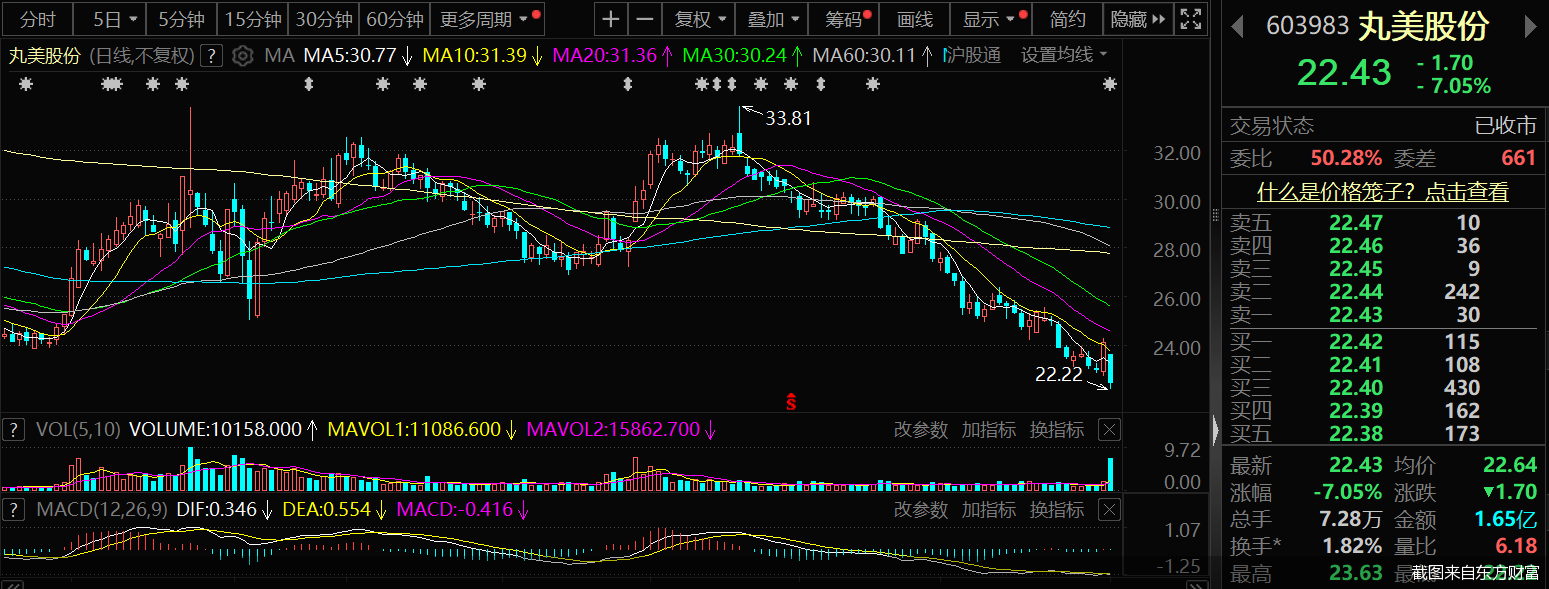
Task: Click the MA10:31.39 moving average label
Action: click(482, 55)
